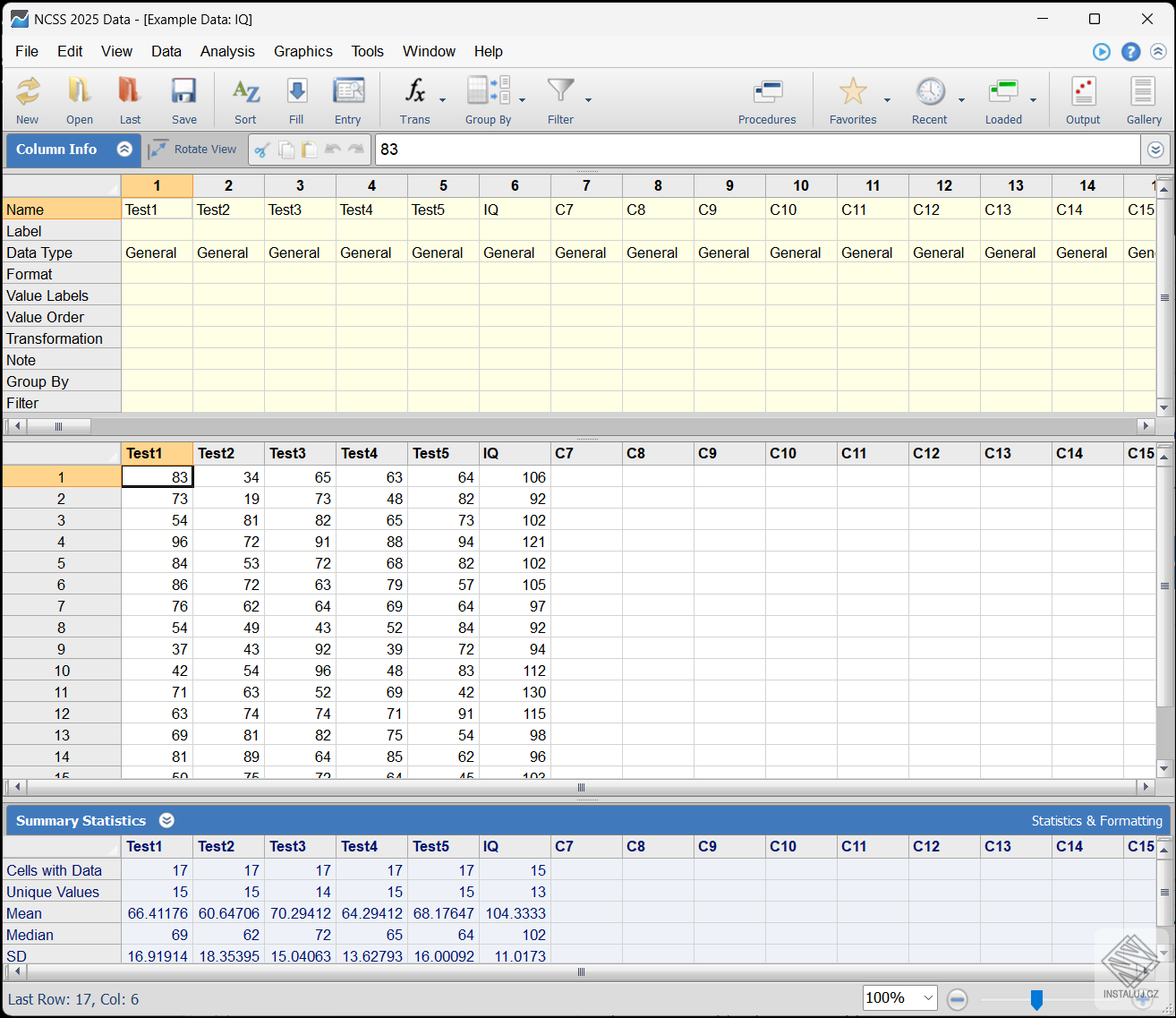Screen dimensions: 1176x1018
Task: Click the blue help question mark icon
Action: [x=1131, y=52]
